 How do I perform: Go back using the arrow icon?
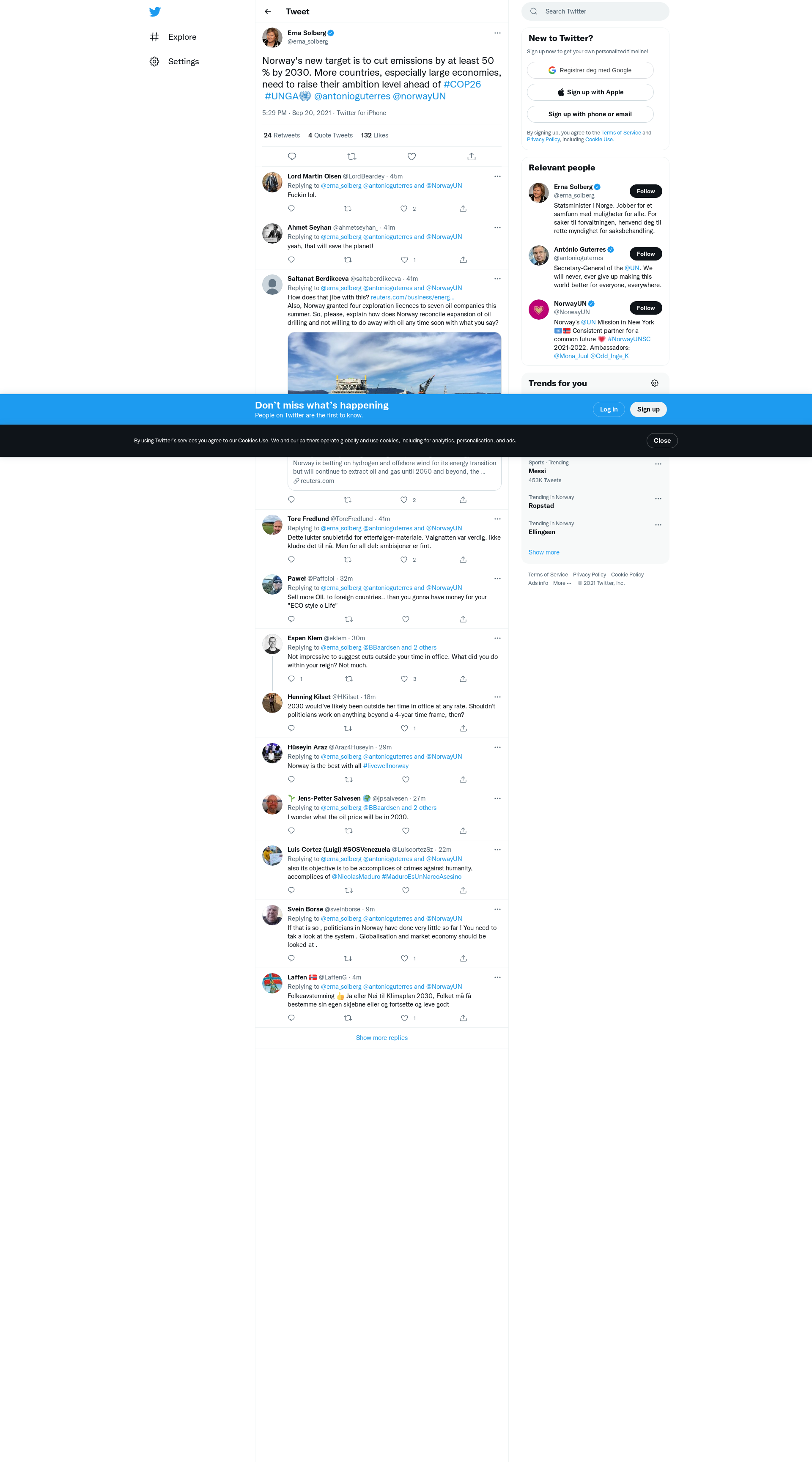(x=268, y=11)
